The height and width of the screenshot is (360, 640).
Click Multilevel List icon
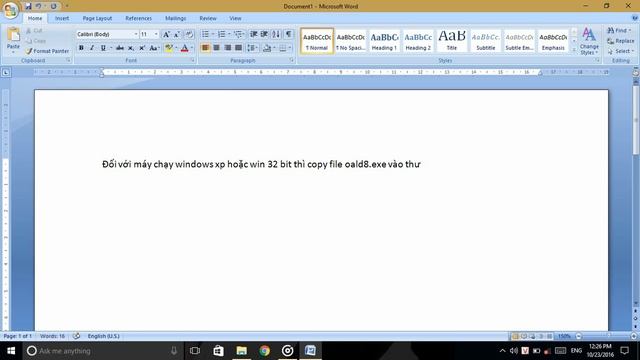(238, 34)
